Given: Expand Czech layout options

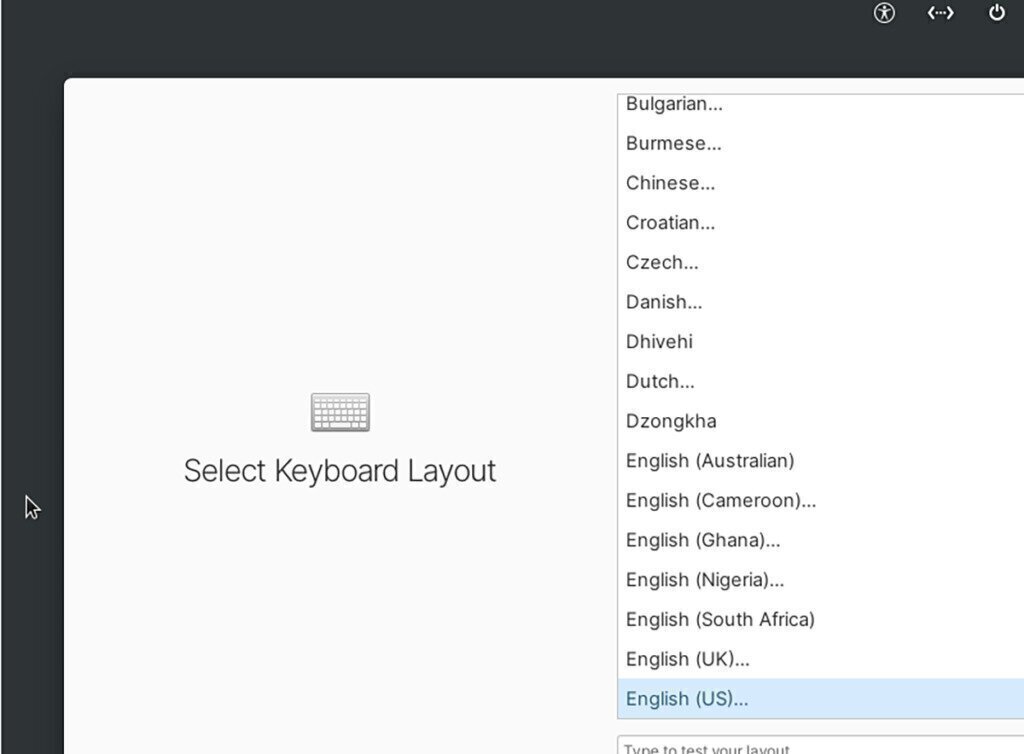Looking at the screenshot, I should click(x=662, y=262).
